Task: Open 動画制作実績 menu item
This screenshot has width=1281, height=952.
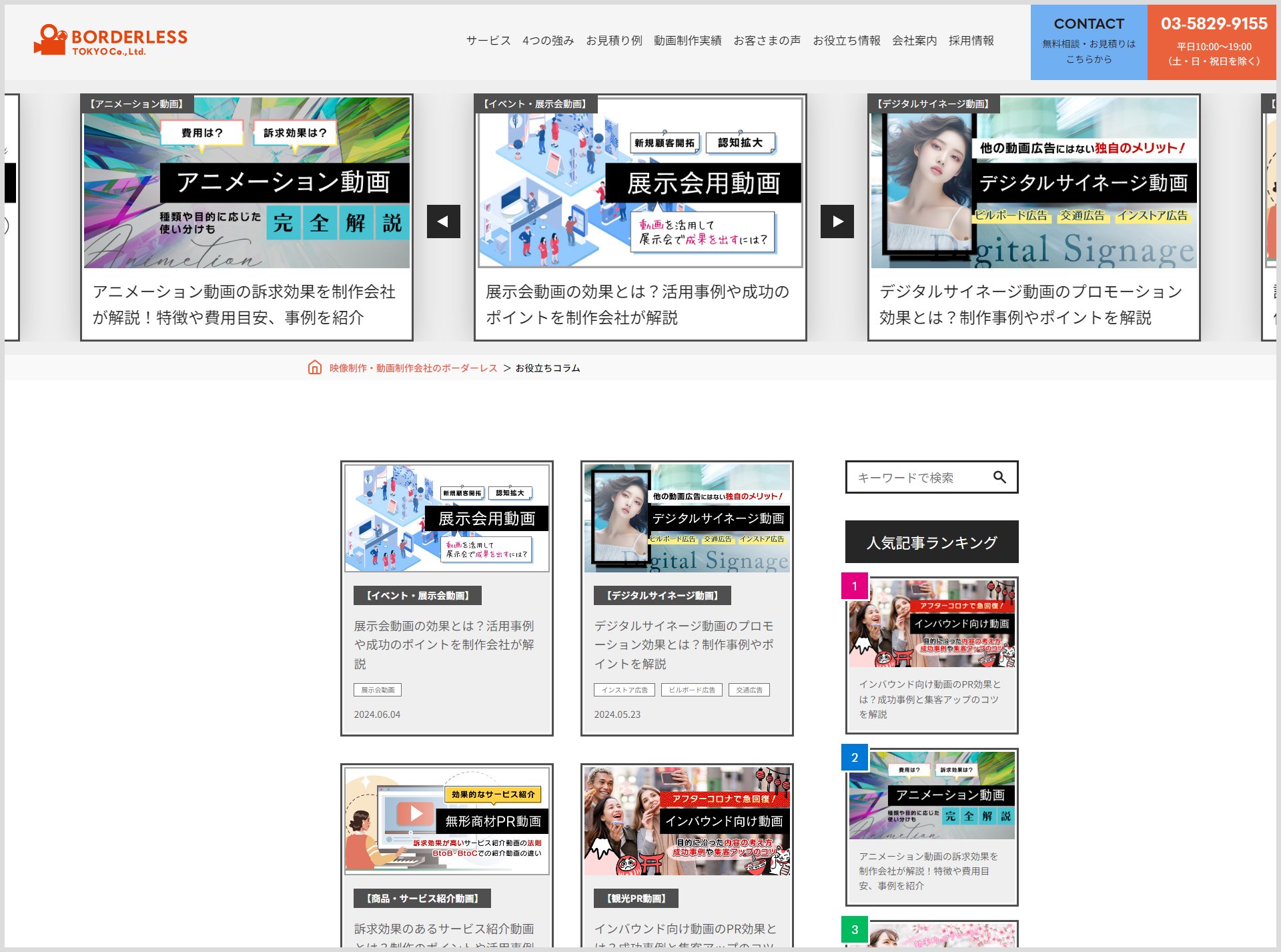Action: pyautogui.click(x=687, y=41)
